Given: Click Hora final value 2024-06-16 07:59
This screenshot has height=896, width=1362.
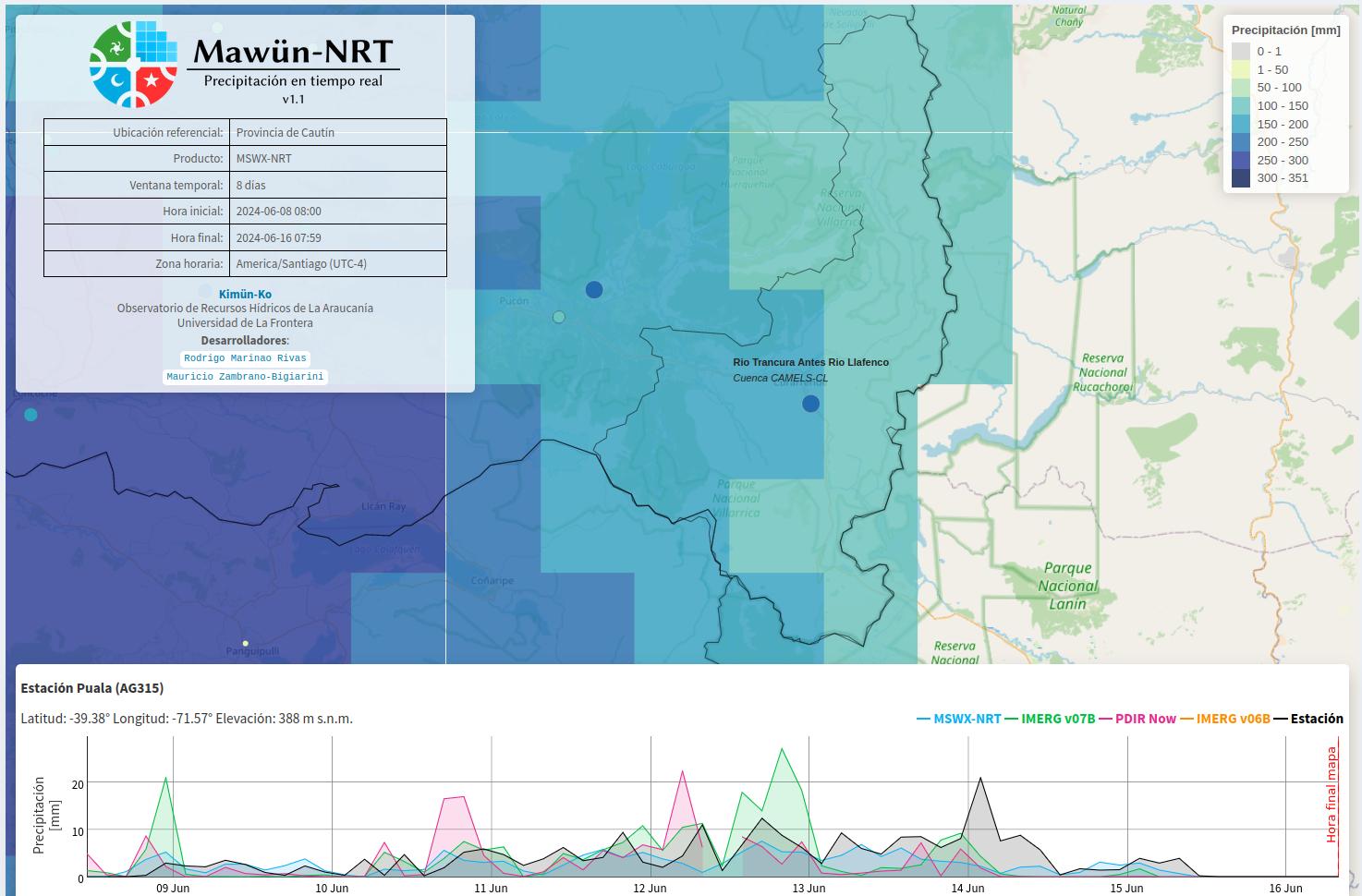Looking at the screenshot, I should (338, 237).
